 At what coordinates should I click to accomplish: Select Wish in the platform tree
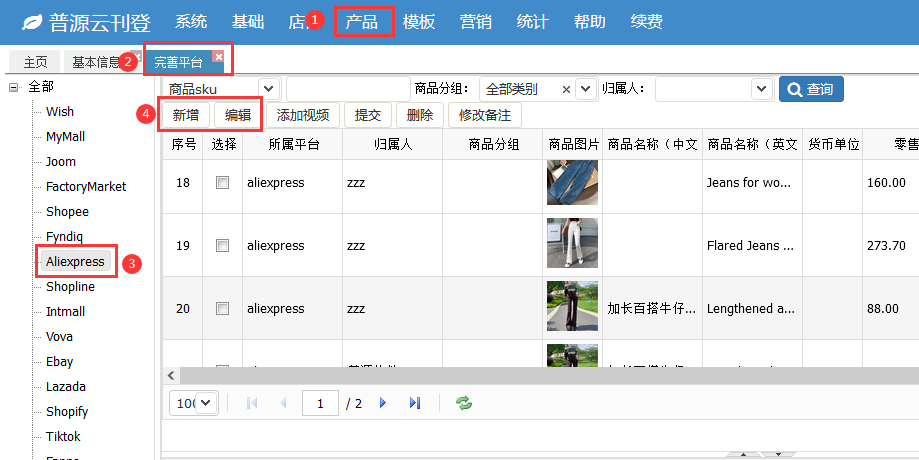(x=60, y=111)
